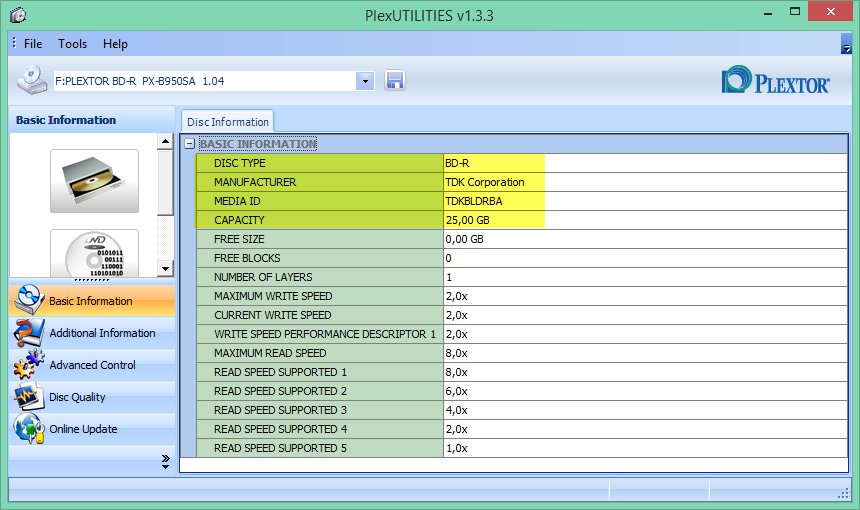Click the Advanced Control gears icon
The height and width of the screenshot is (510, 860).
(x=28, y=364)
